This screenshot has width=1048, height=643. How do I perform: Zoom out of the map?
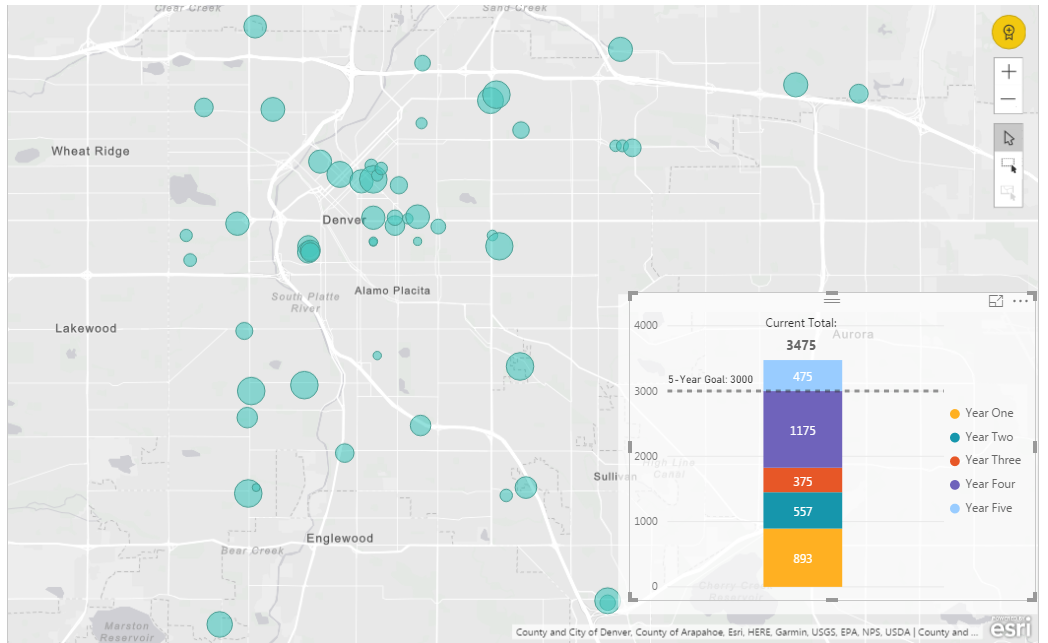[x=1009, y=99]
